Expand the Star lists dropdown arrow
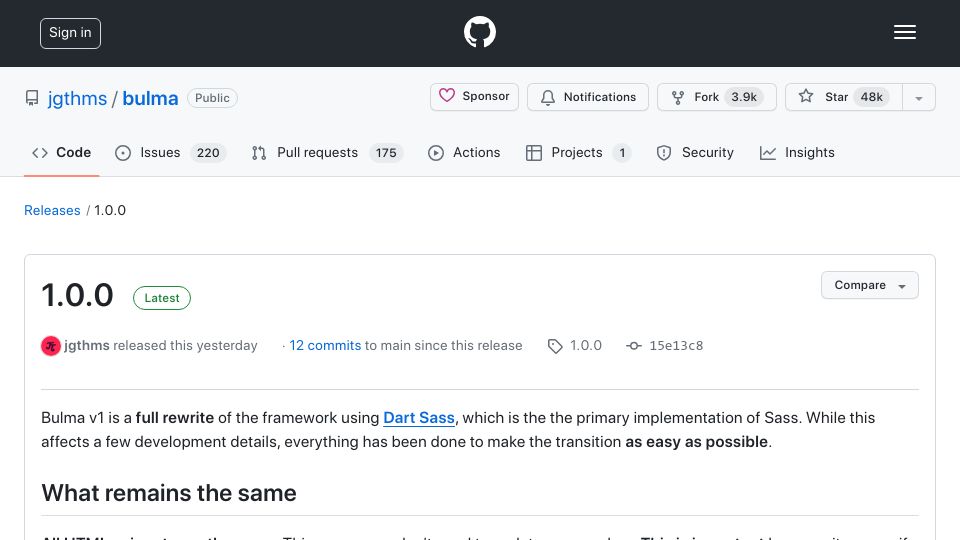The image size is (960, 540). 919,97
